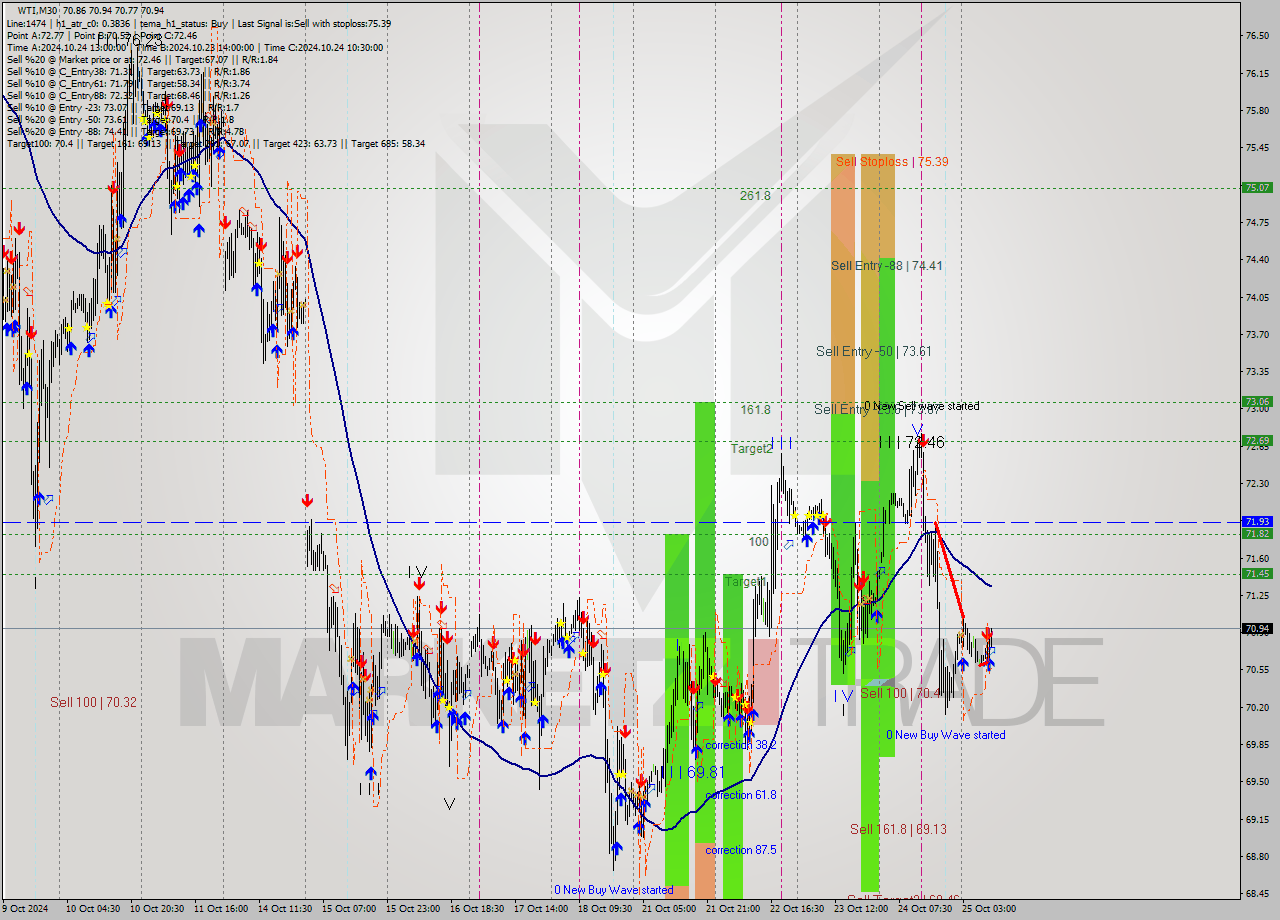Select the '| | | 69.81' wave label
This screenshot has height=920, width=1280.
[694, 772]
